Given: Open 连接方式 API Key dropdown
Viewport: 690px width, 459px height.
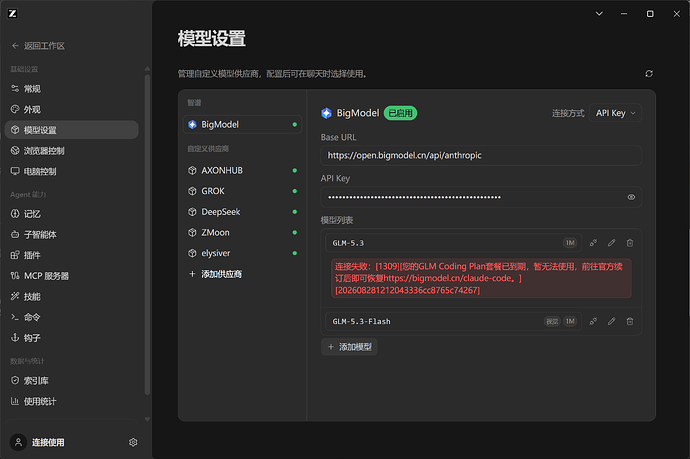Looking at the screenshot, I should (615, 113).
